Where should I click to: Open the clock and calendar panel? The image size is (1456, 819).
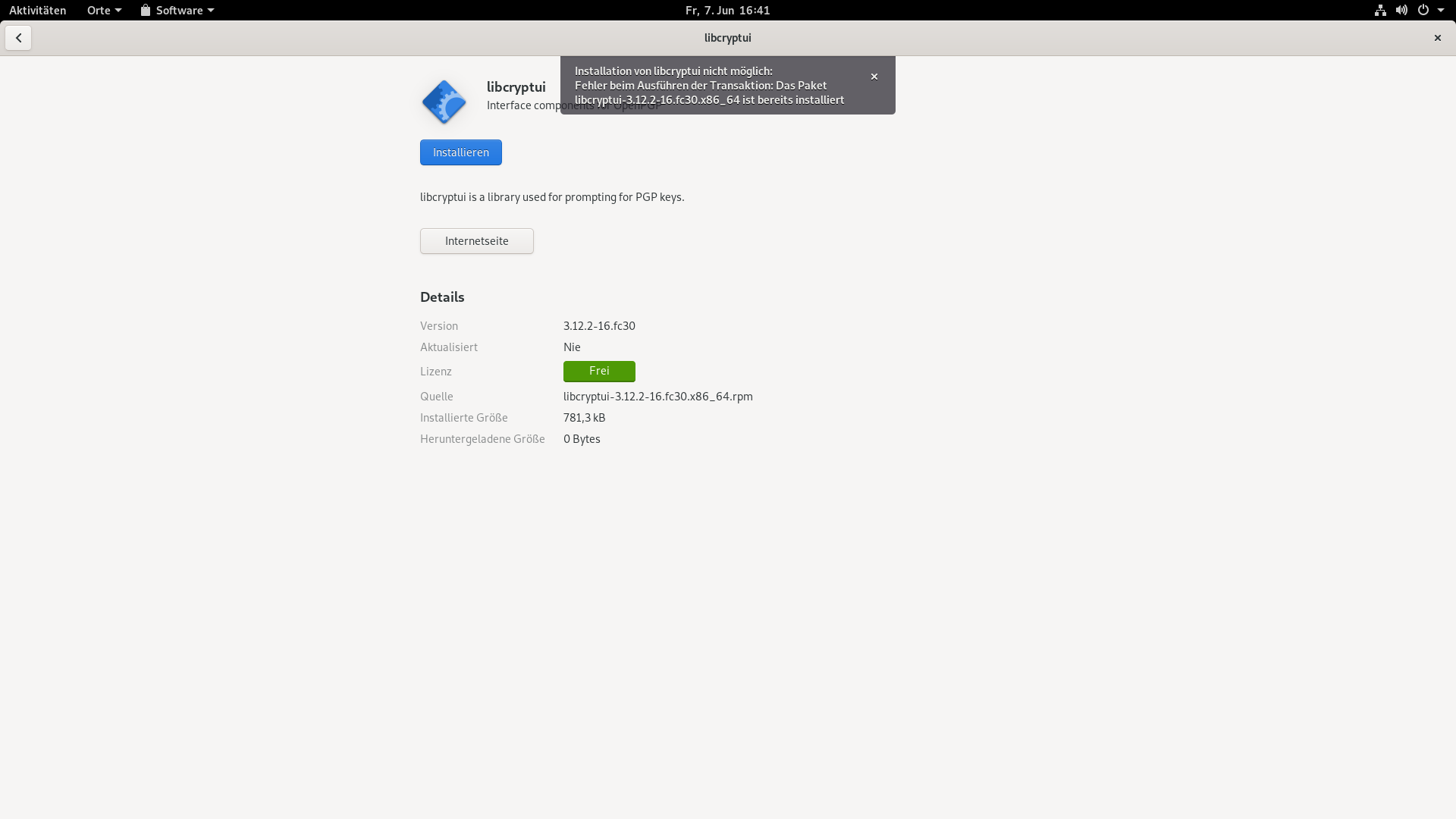click(x=727, y=10)
